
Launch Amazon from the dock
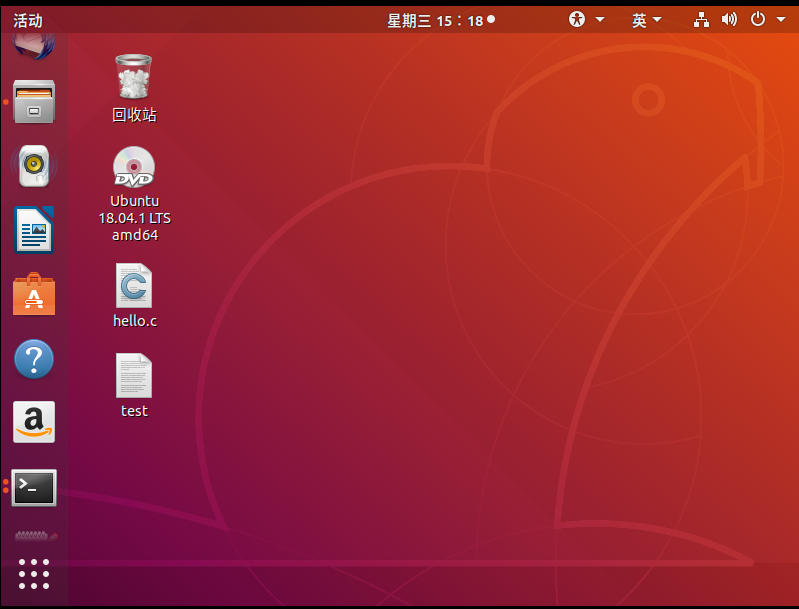(34, 422)
